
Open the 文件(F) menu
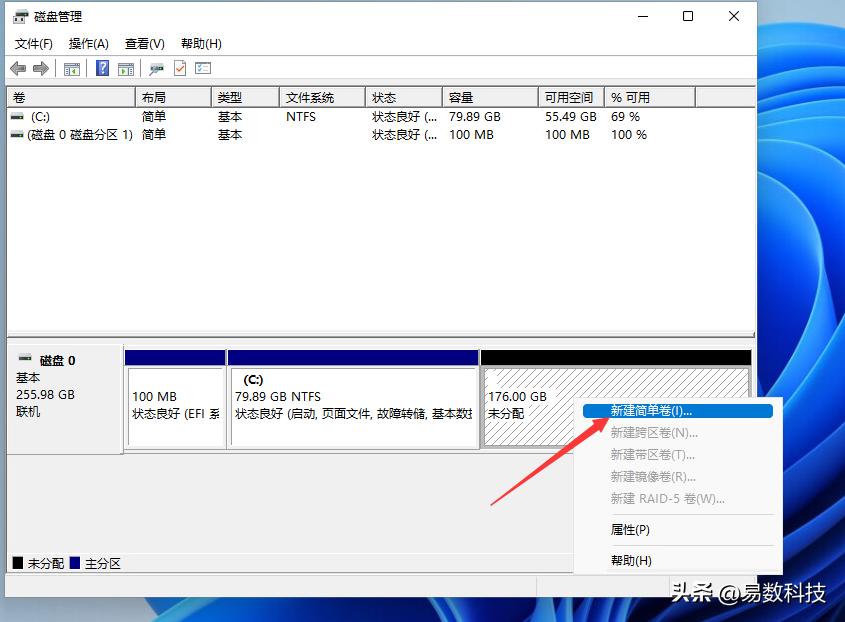coord(34,43)
